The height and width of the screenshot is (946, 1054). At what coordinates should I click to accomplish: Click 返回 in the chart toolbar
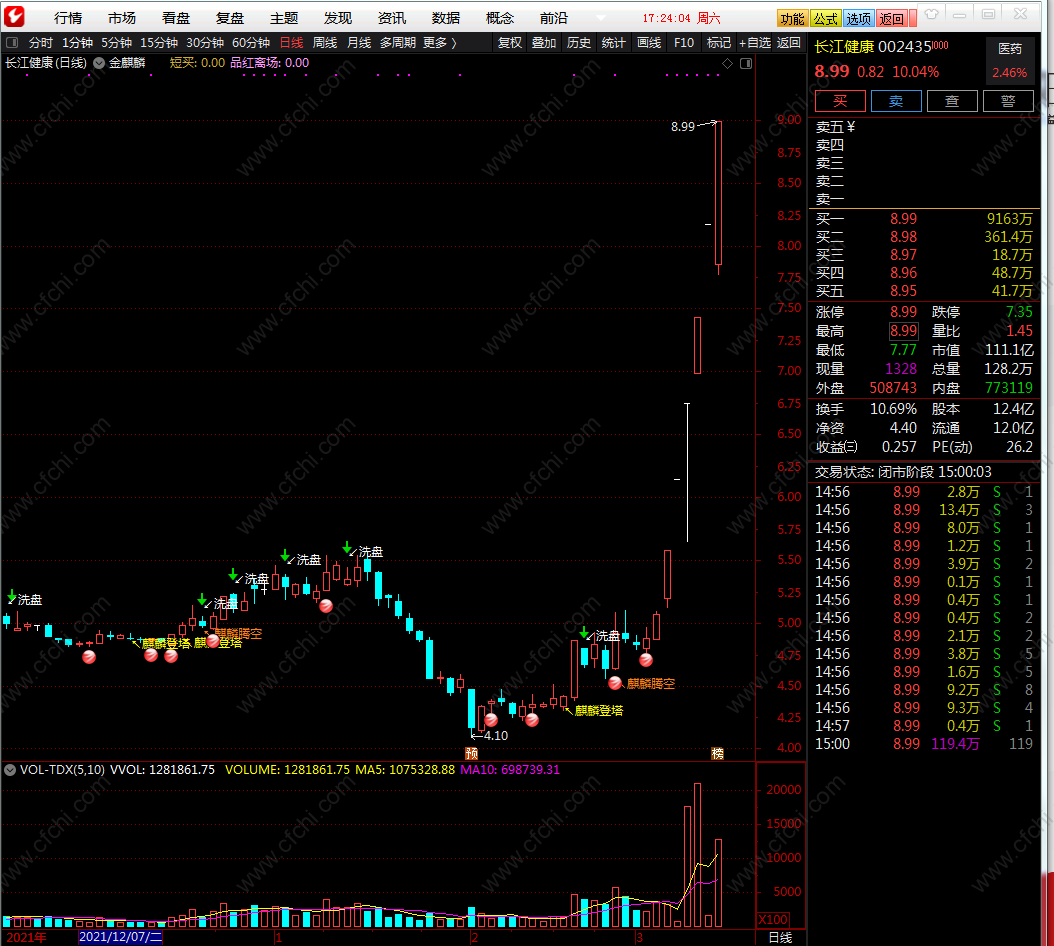(x=788, y=43)
